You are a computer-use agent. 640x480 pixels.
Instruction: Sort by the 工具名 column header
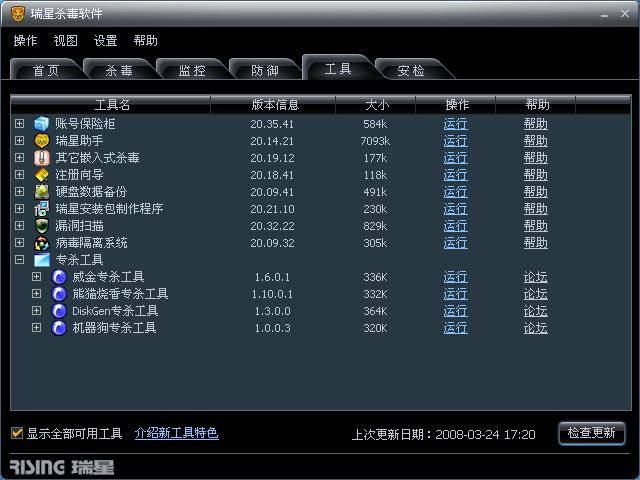click(111, 105)
